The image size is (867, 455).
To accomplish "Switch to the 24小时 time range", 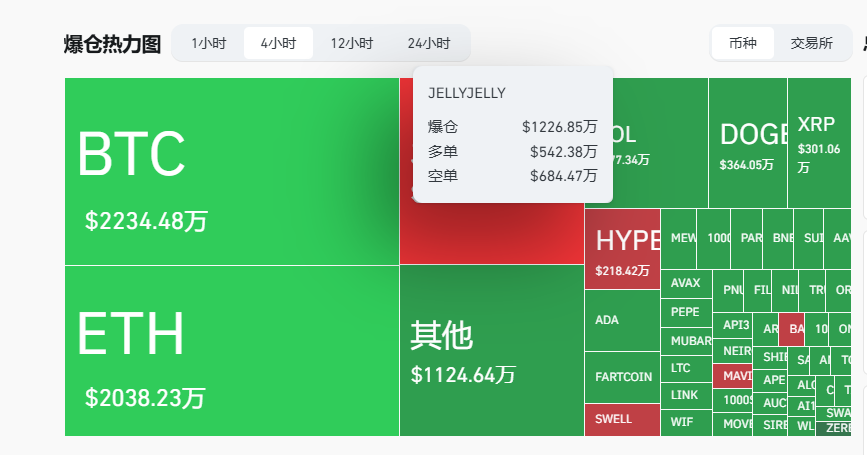I will (x=428, y=43).
